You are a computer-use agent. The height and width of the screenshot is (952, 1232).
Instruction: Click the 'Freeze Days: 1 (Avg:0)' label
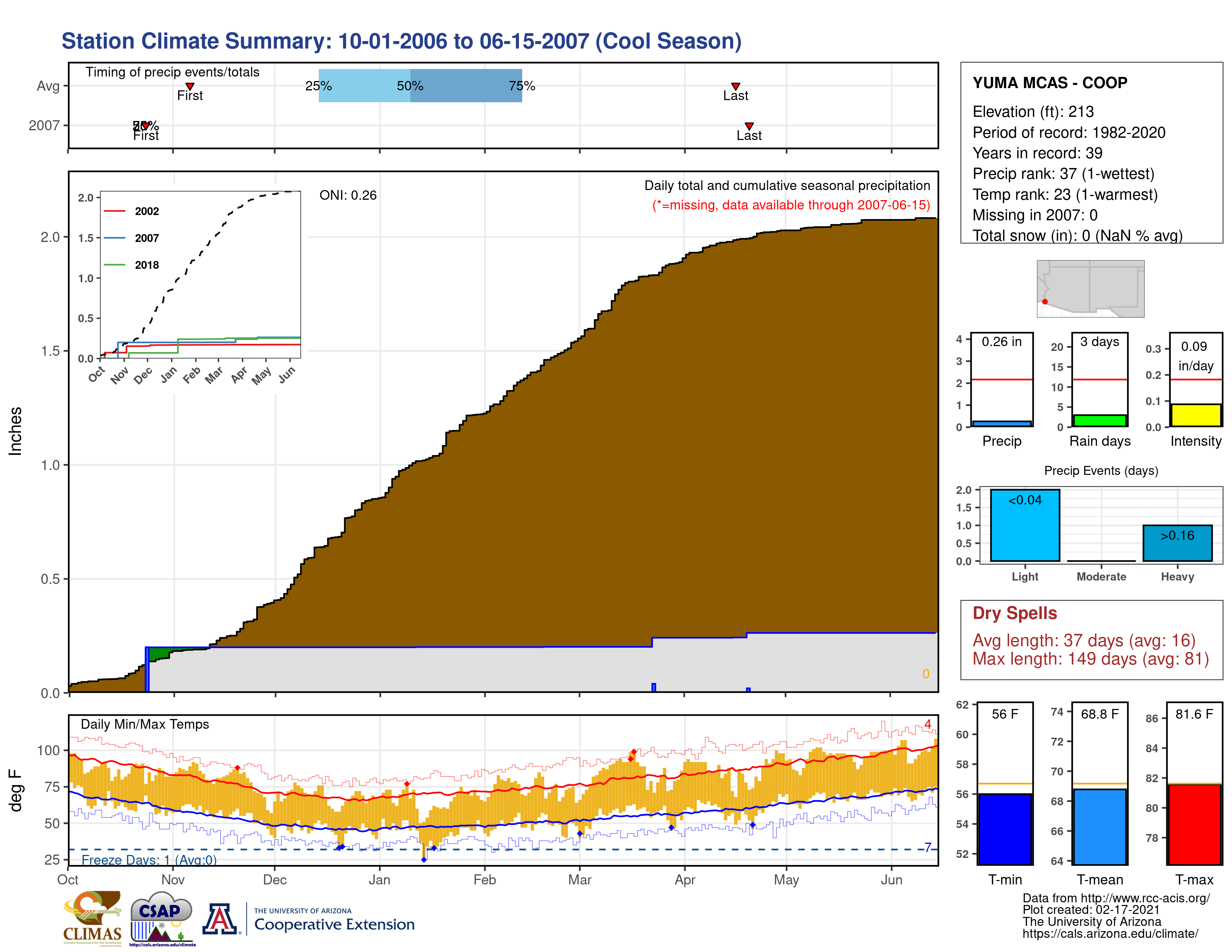[149, 859]
